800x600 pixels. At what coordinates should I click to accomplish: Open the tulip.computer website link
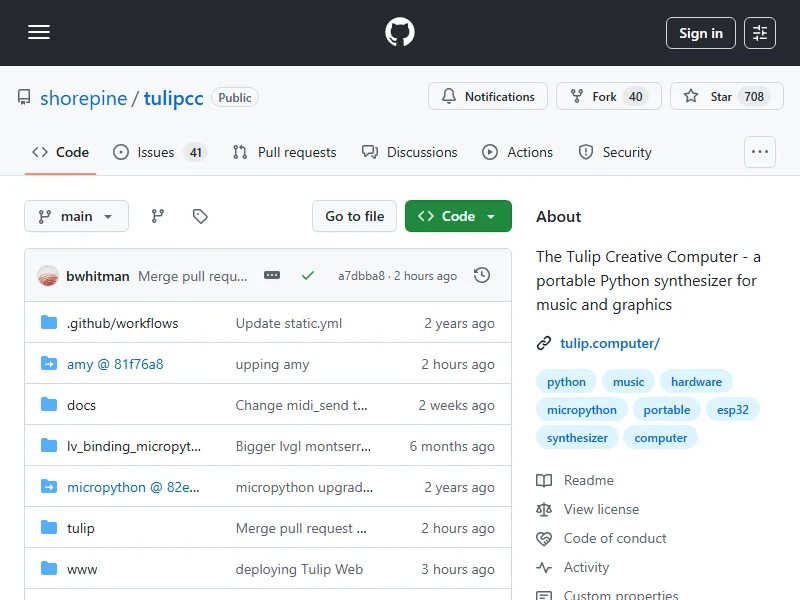click(x=609, y=343)
